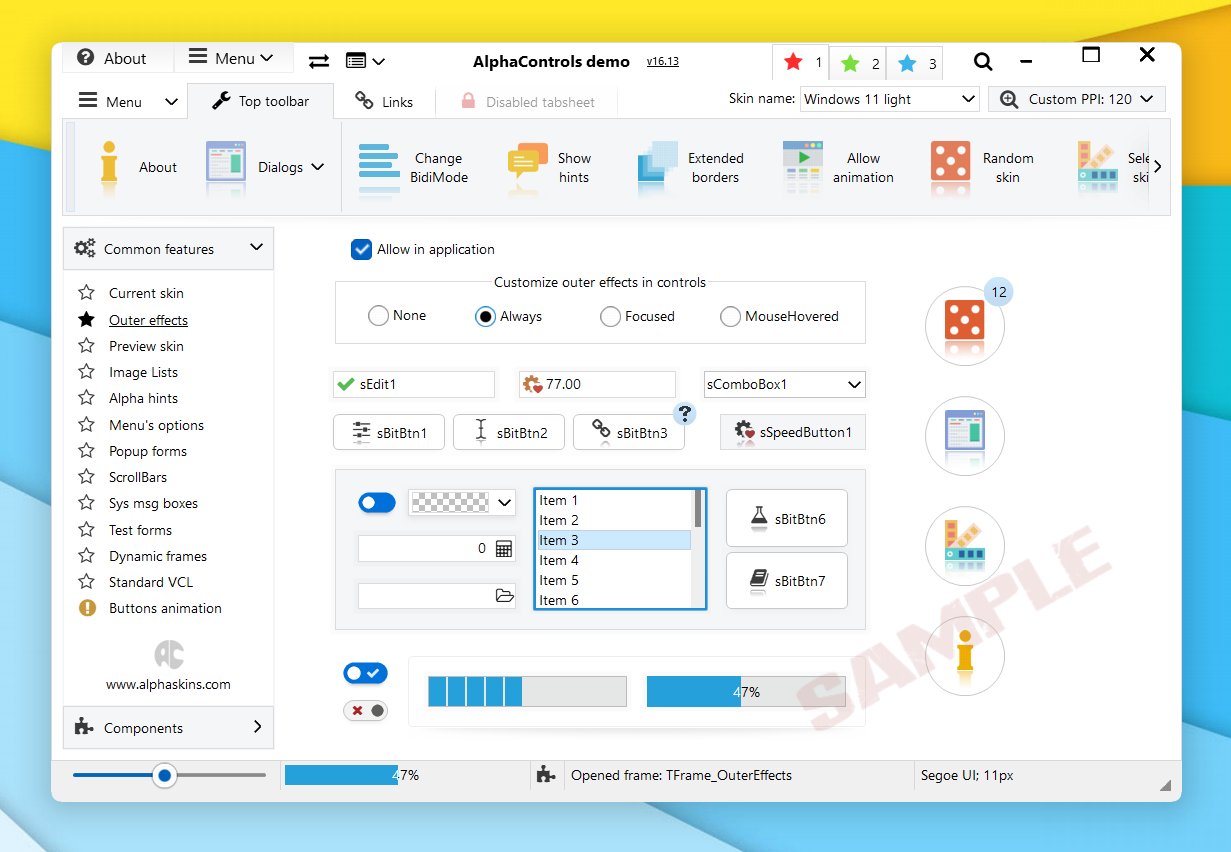Click the green star button 2
This screenshot has width=1231, height=852.
pos(858,63)
